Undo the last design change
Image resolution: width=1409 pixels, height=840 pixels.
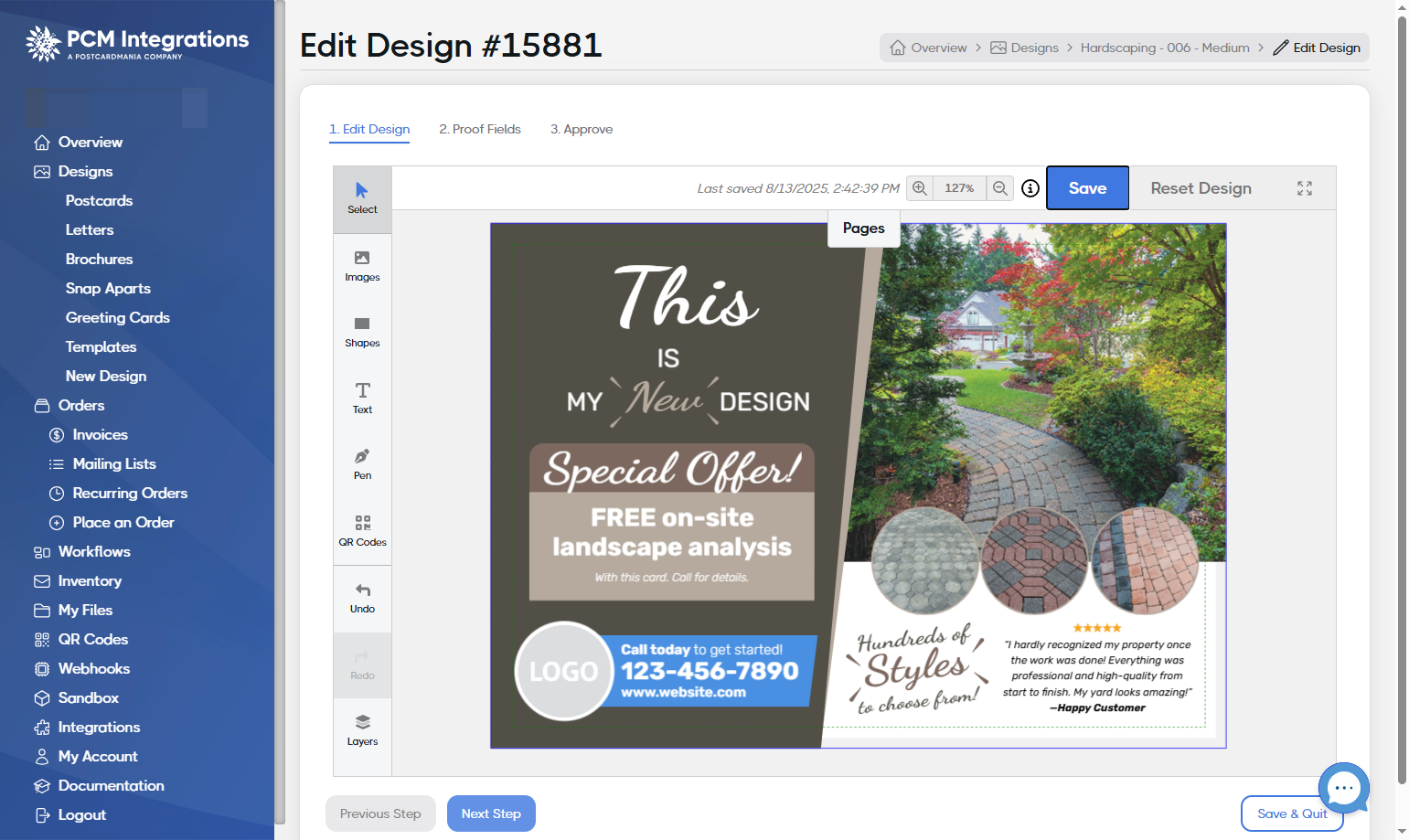[x=362, y=598]
